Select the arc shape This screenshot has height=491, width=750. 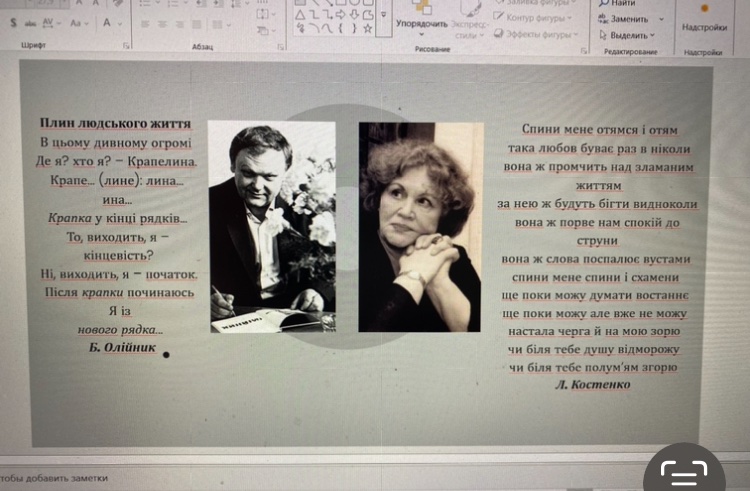pos(314,28)
